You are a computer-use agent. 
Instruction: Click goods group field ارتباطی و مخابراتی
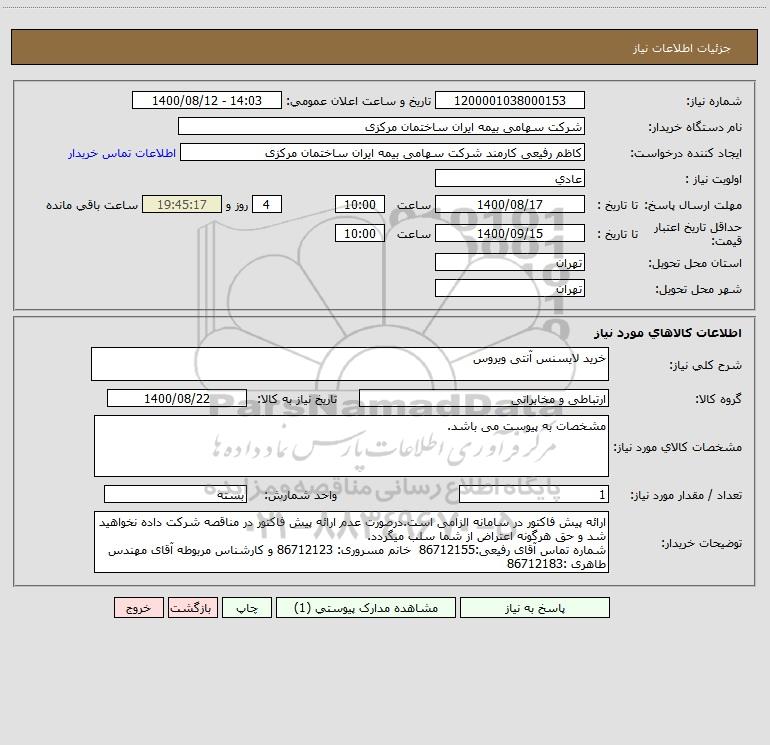point(484,399)
